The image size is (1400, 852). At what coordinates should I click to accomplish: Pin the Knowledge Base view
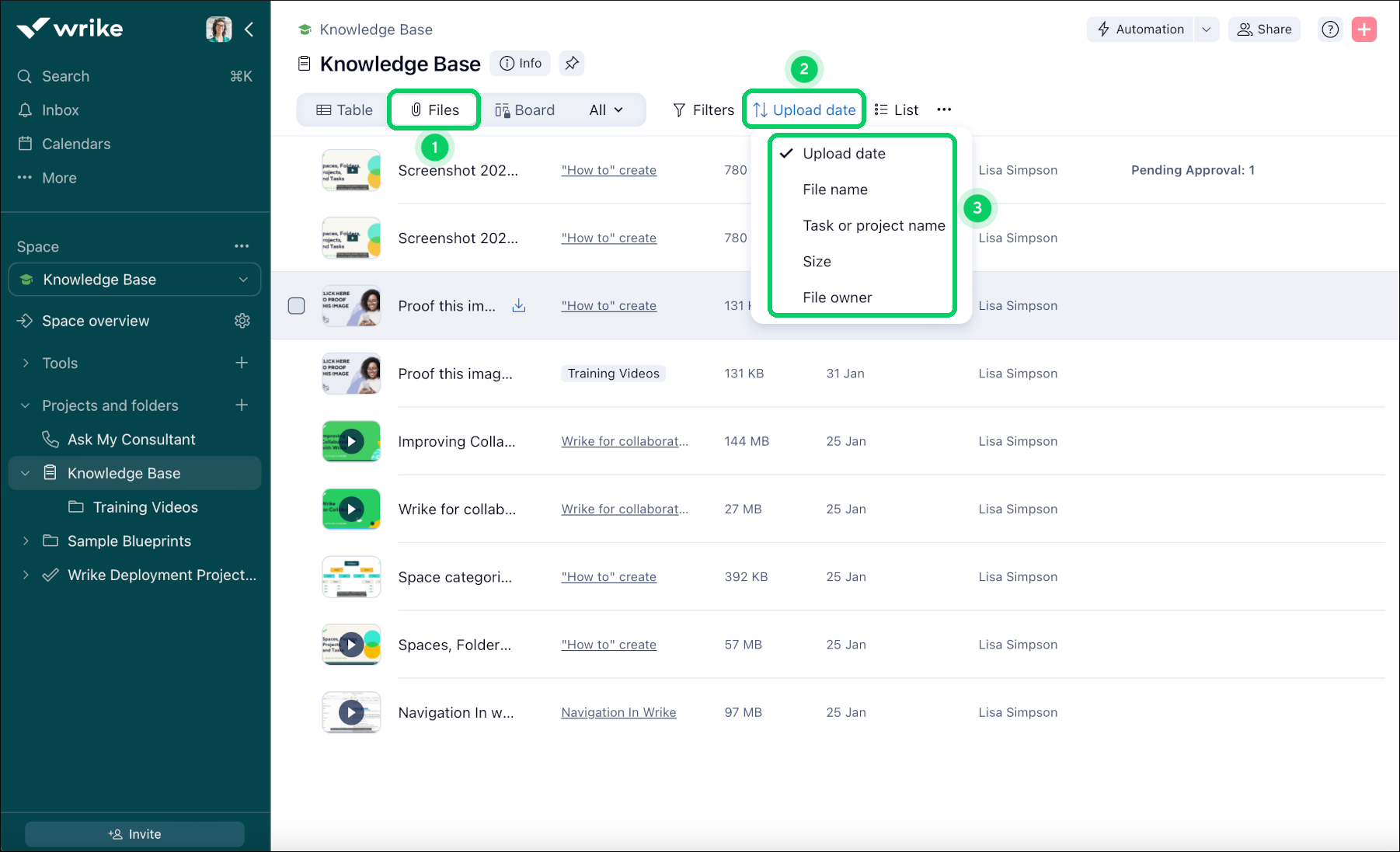click(572, 63)
